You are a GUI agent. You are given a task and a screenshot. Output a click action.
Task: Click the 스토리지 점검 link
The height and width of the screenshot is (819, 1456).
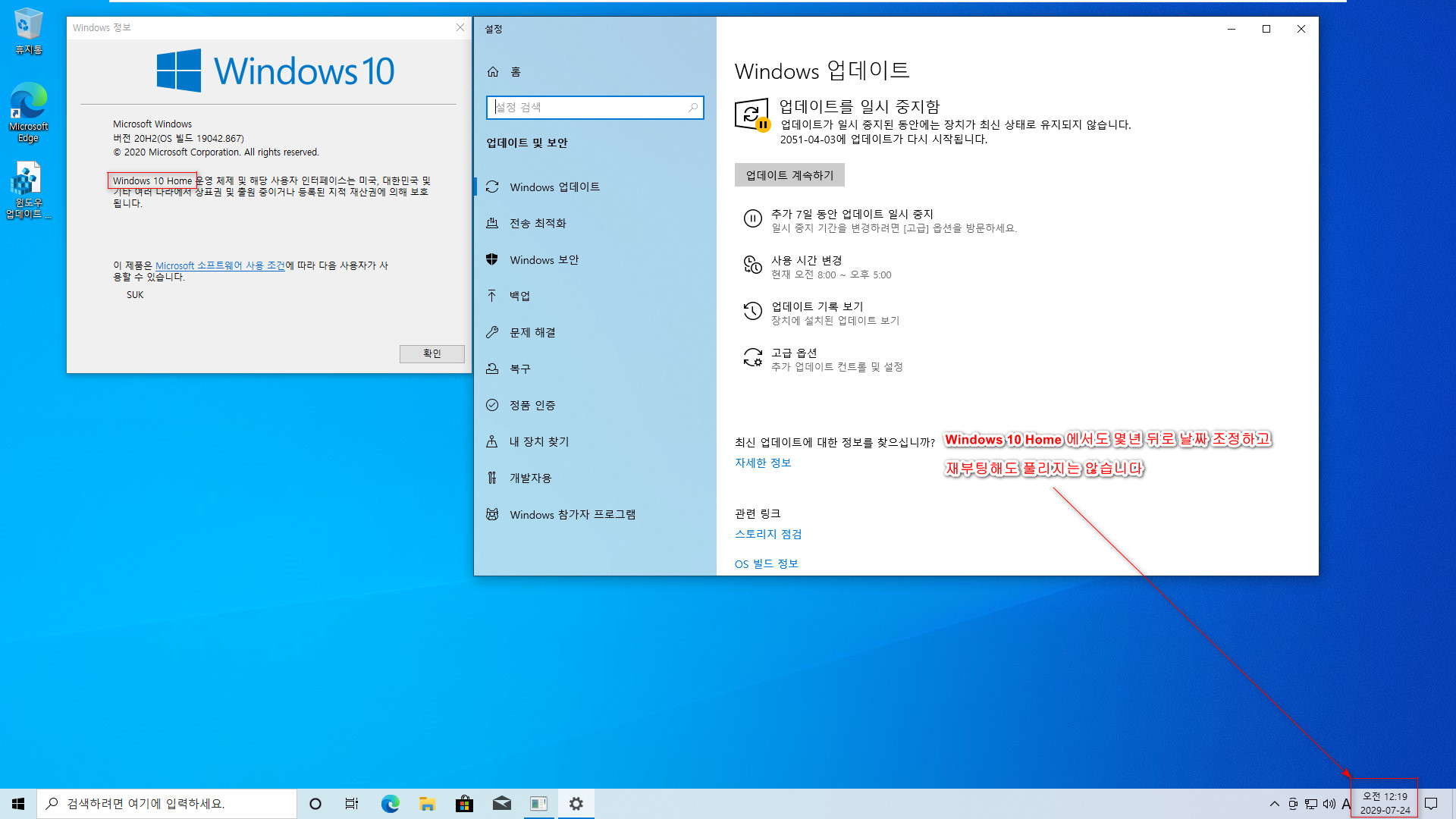coord(768,535)
